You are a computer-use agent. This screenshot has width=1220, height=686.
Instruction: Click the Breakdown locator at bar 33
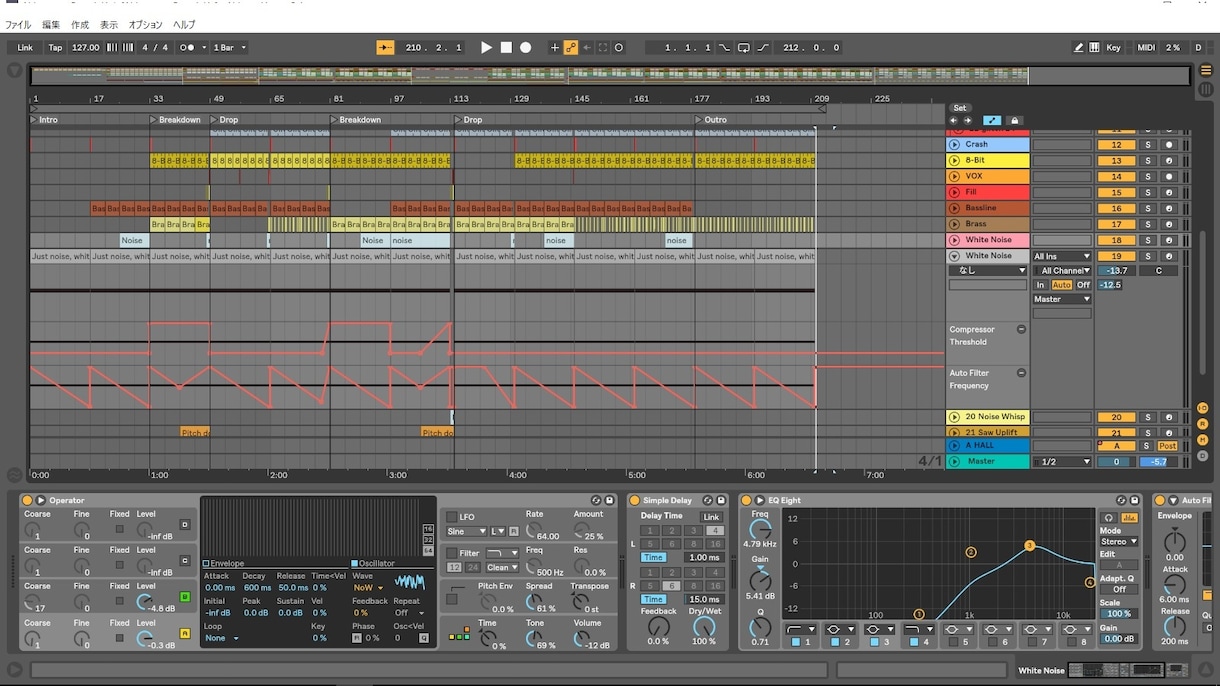(175, 120)
